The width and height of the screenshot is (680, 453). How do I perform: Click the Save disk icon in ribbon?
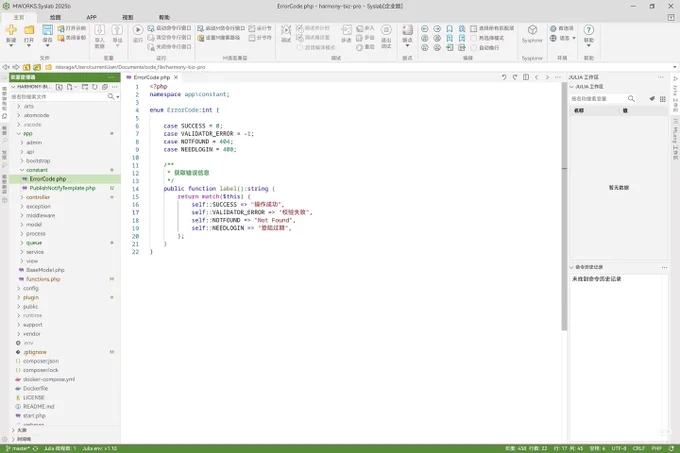tap(47, 30)
